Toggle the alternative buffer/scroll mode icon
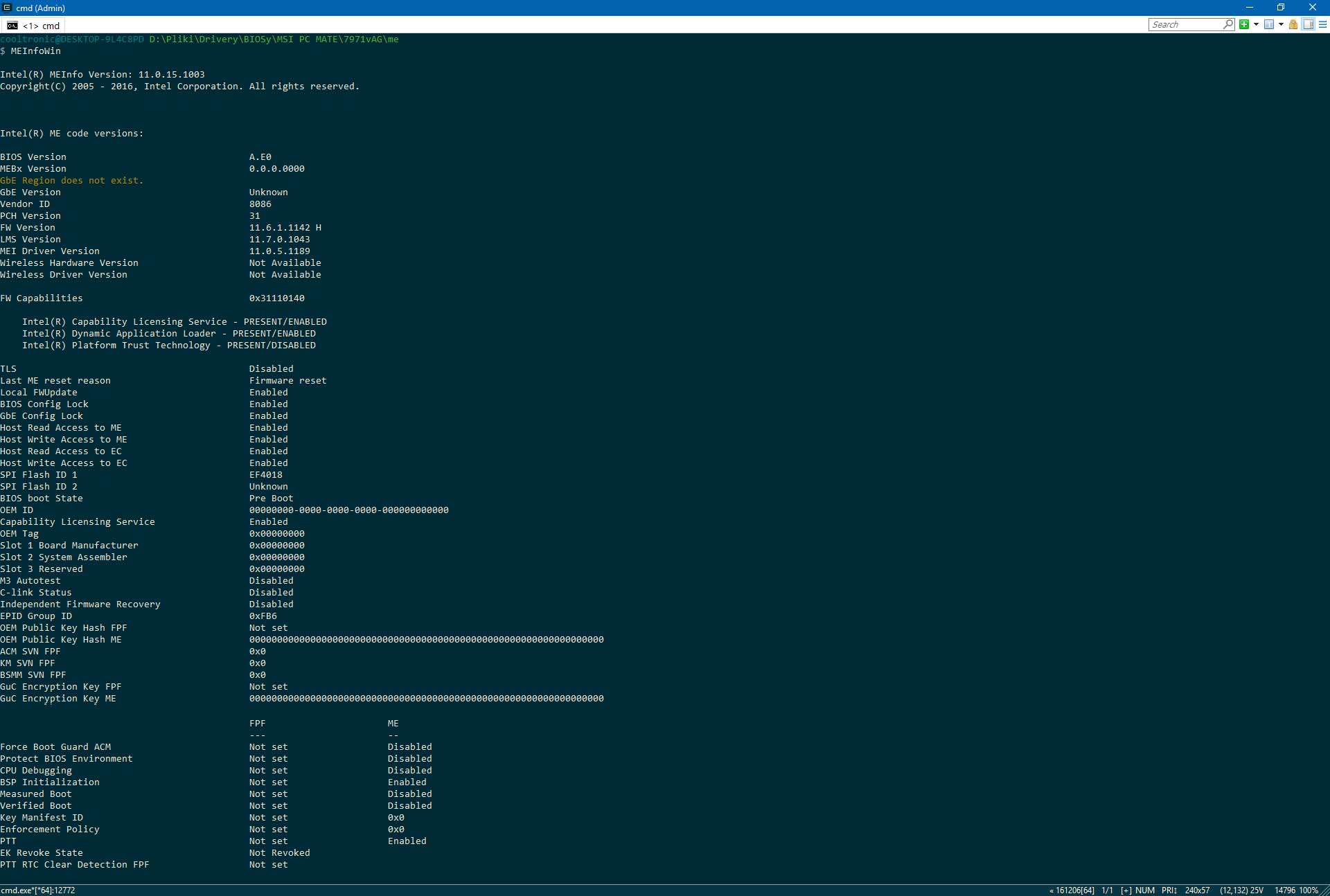 coord(1308,24)
